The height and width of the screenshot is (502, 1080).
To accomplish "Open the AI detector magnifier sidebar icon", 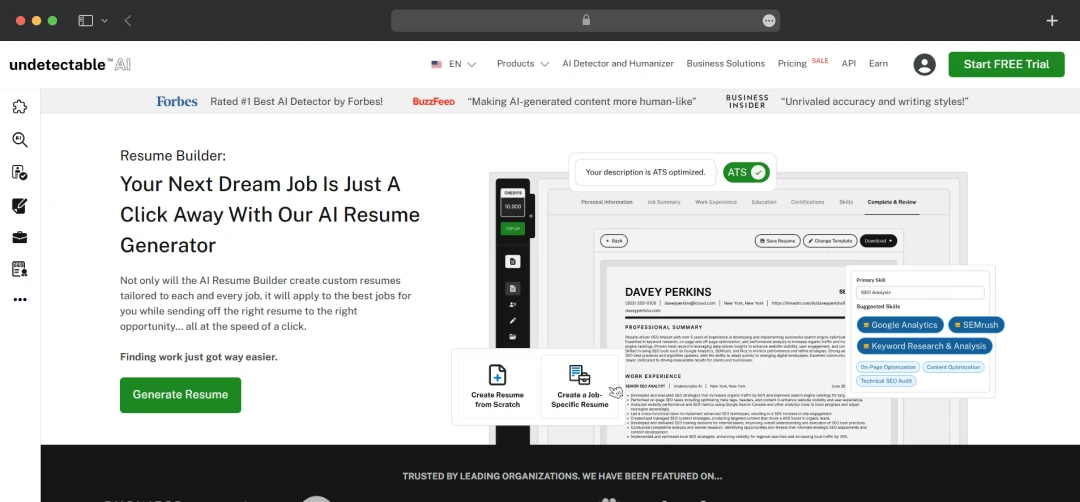I will coord(20,140).
